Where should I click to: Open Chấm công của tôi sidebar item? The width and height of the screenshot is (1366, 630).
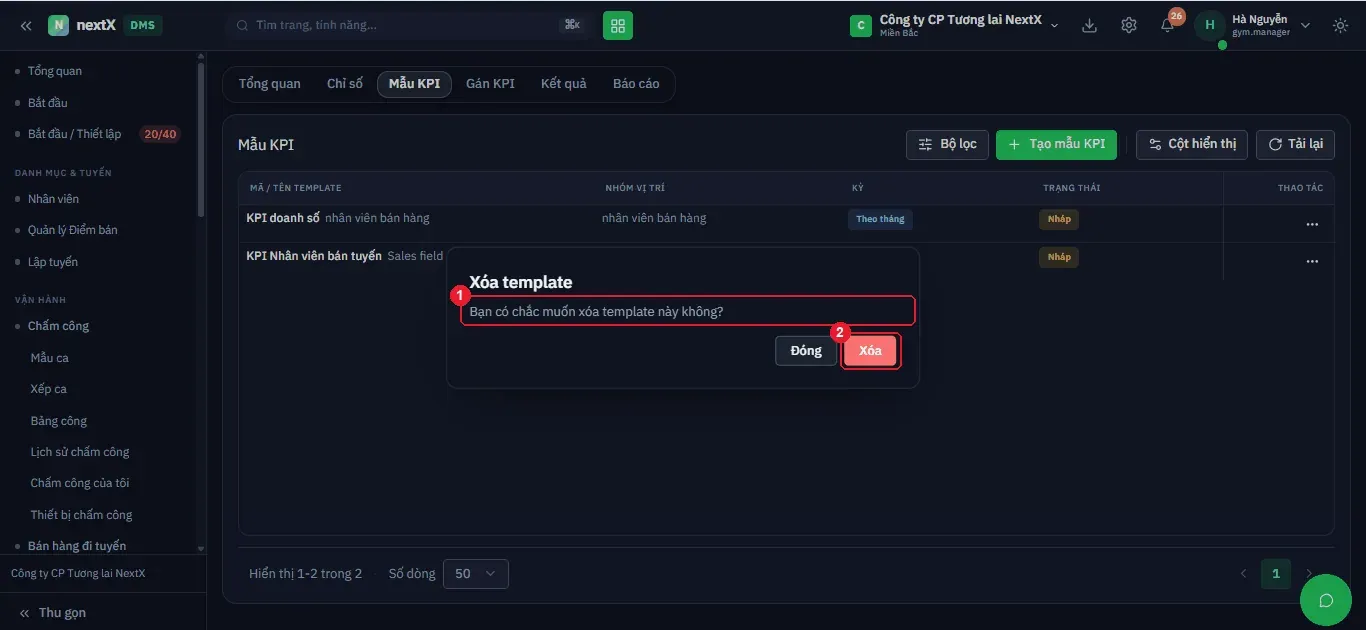[x=80, y=483]
